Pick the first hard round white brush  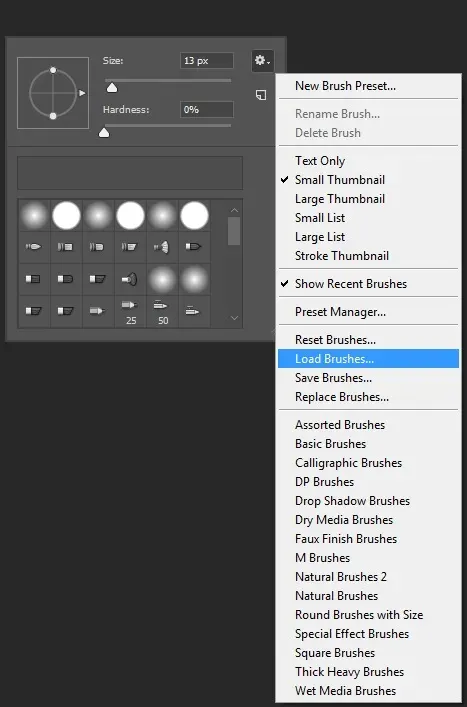pyautogui.click(x=66, y=216)
